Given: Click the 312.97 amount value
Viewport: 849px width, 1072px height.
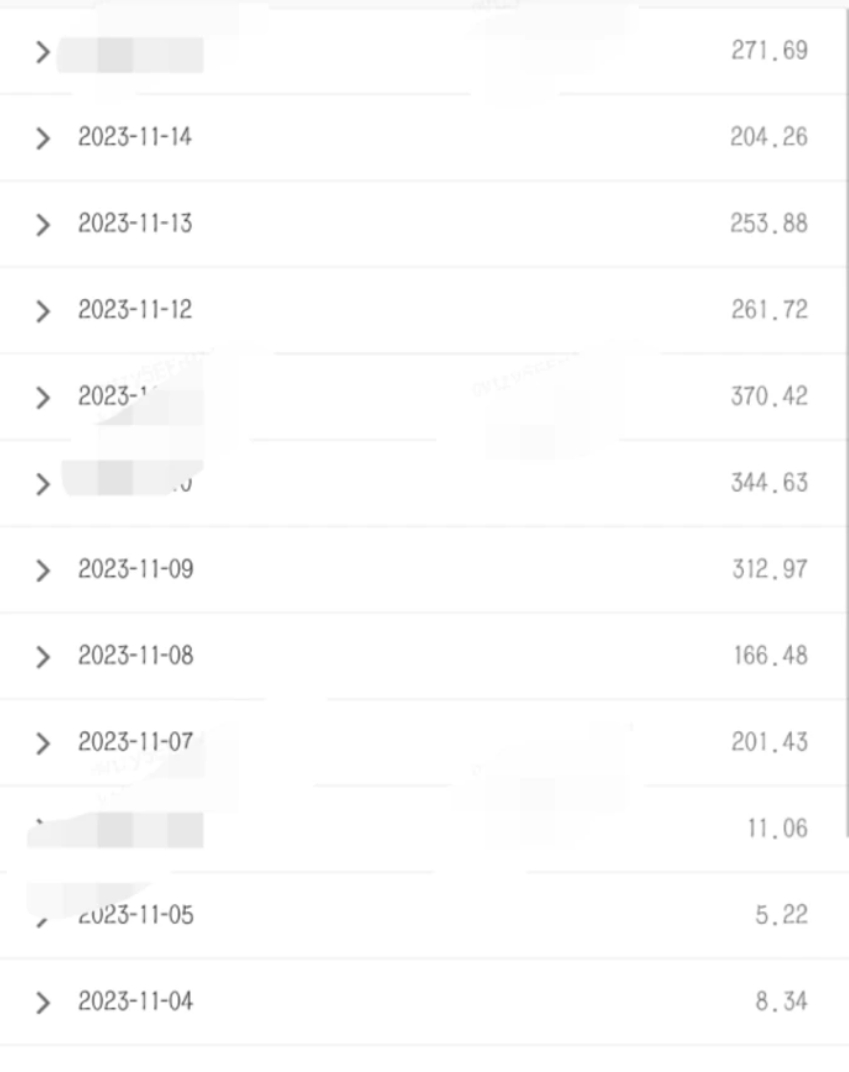Looking at the screenshot, I should coord(768,570).
